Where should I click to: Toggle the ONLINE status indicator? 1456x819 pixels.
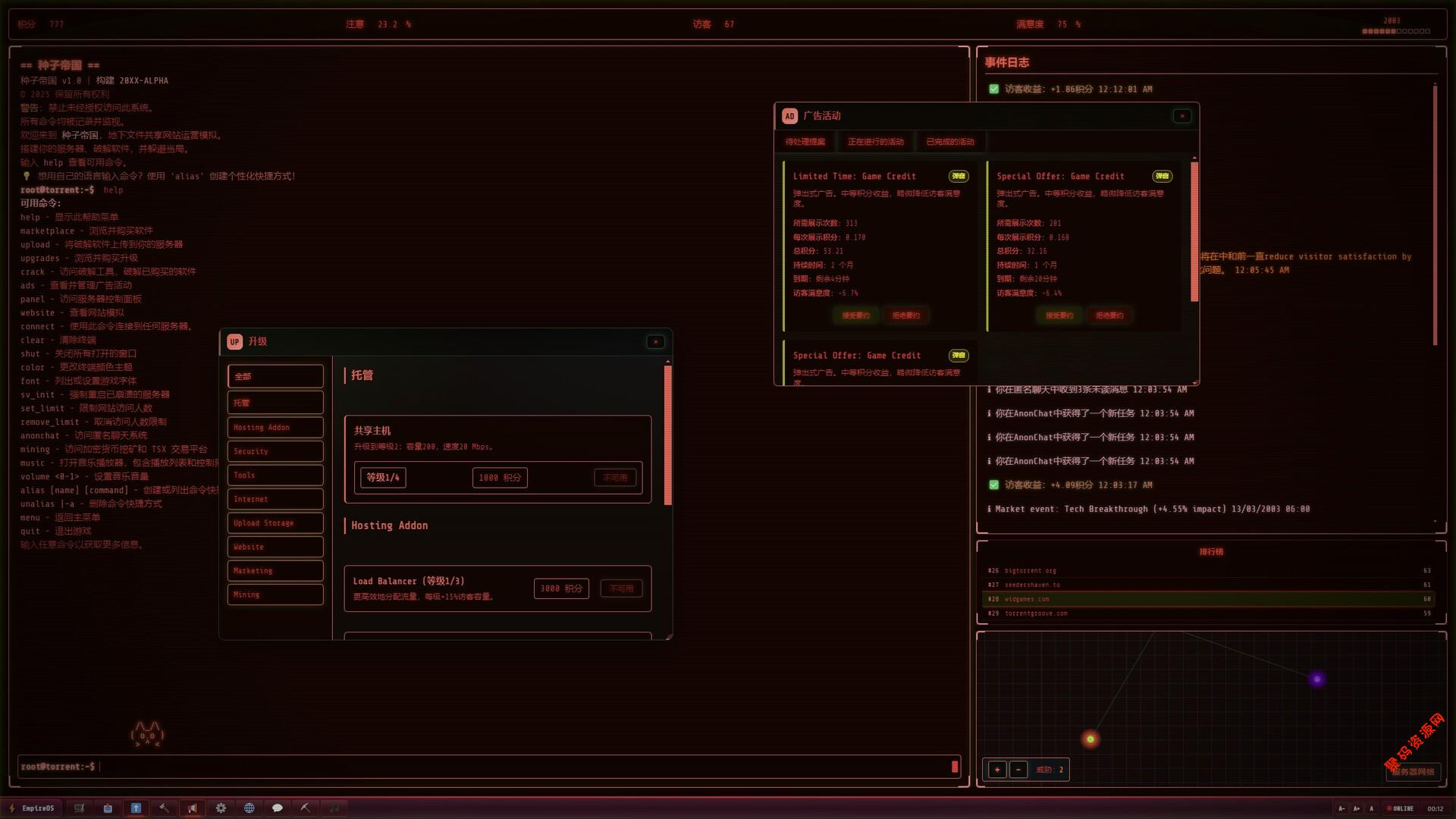[1400, 808]
